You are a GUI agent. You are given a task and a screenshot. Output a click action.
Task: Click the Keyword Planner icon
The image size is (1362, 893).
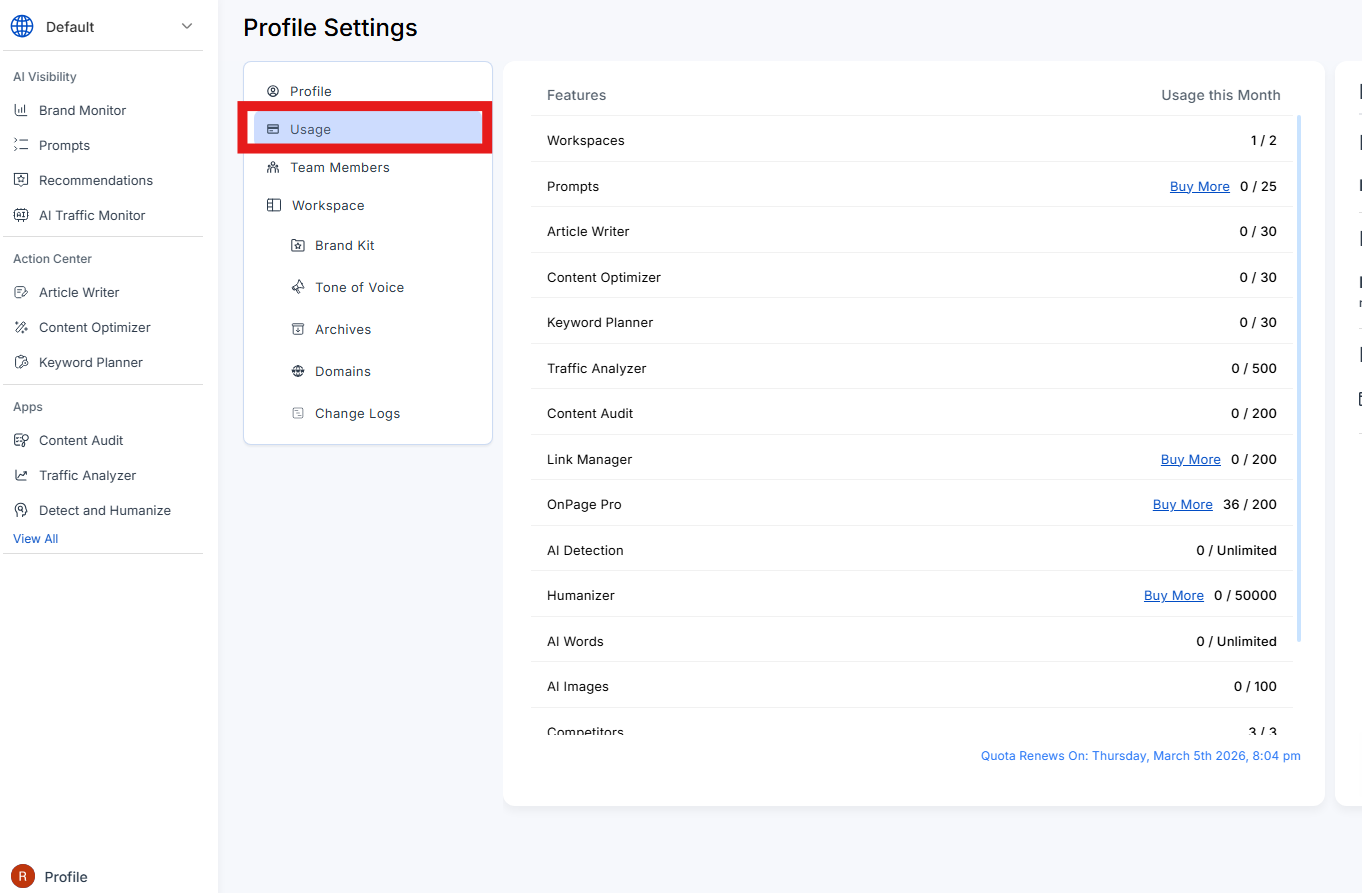[21, 363]
